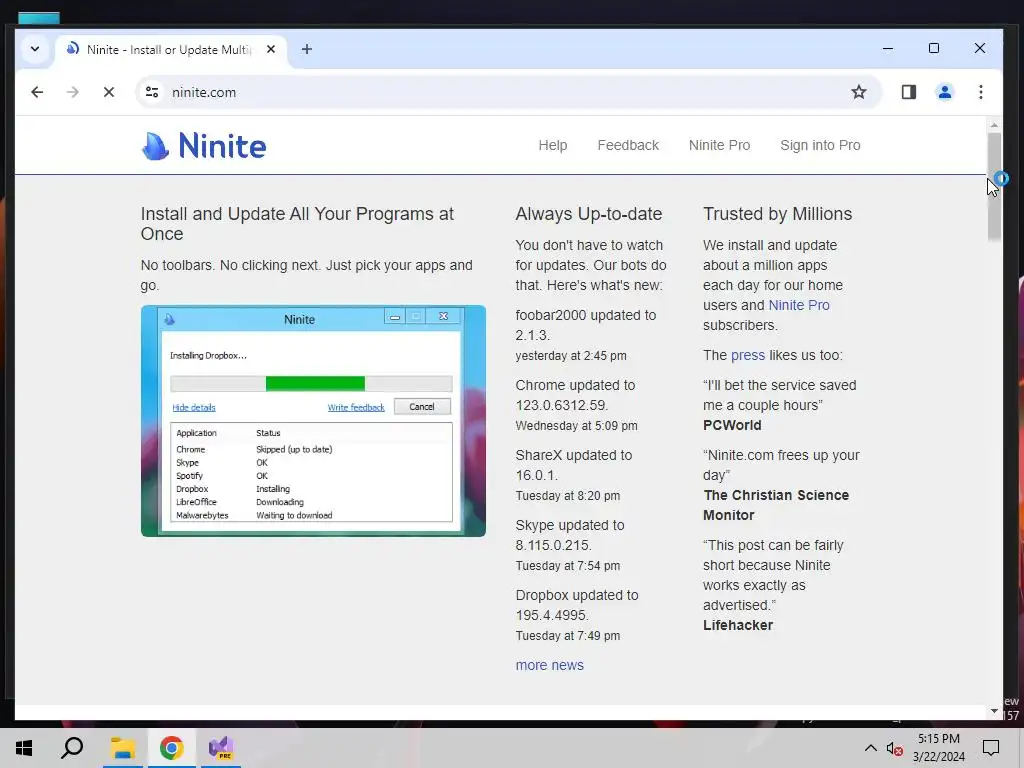1024x768 pixels.
Task: Open the press link
Action: [748, 355]
